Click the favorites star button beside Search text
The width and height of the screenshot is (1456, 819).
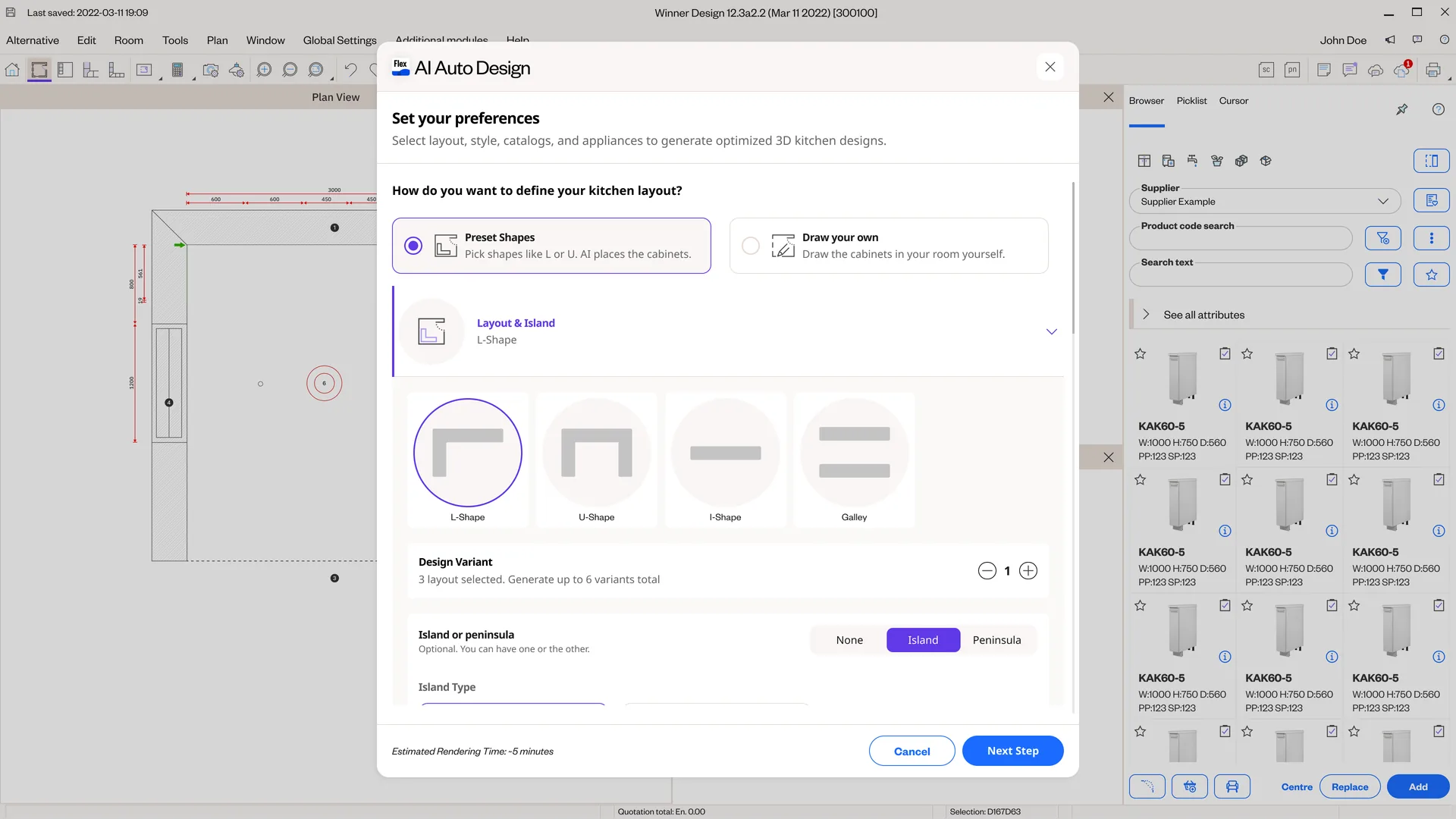coord(1431,275)
